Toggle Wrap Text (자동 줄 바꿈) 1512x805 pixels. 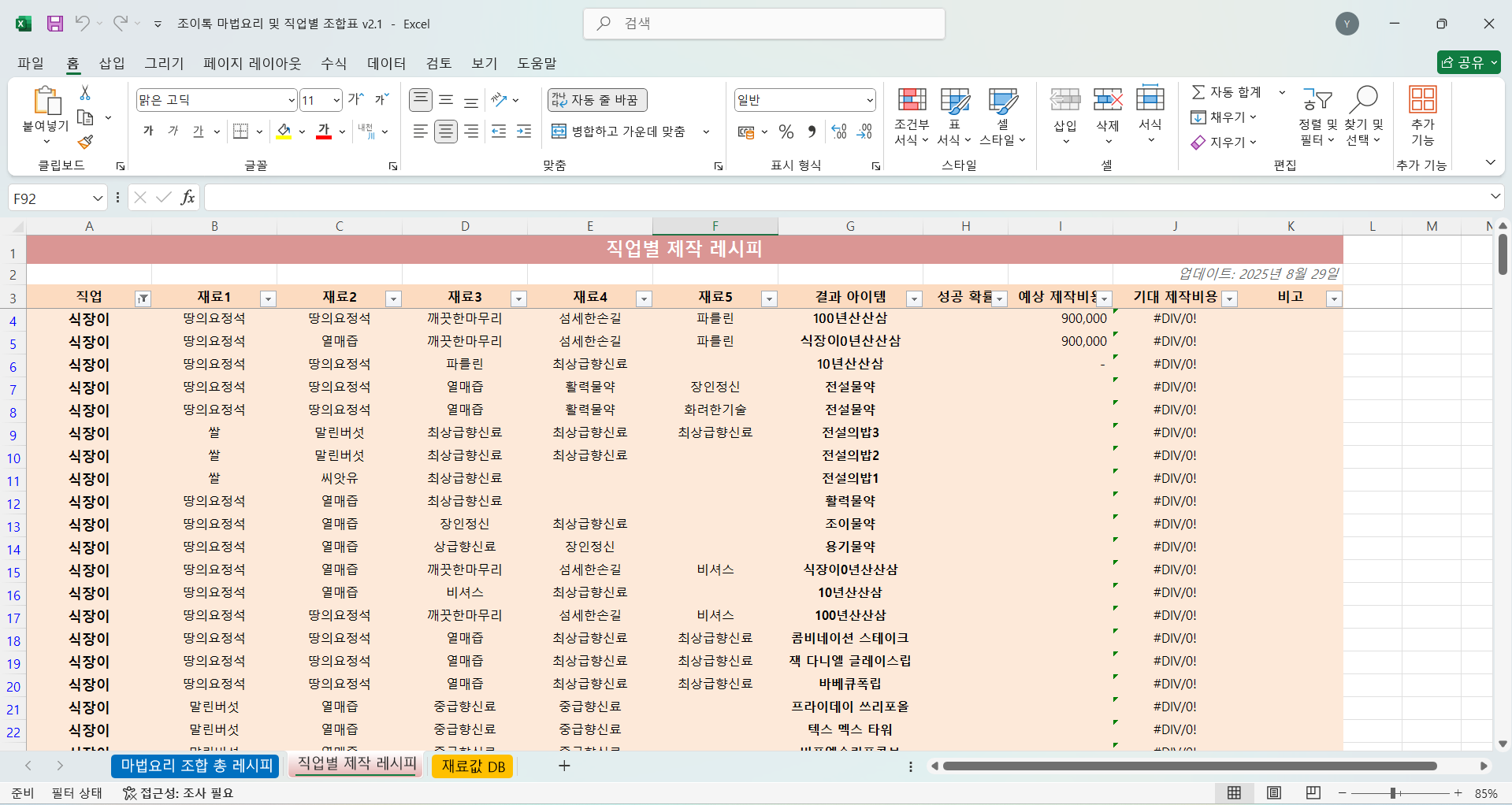click(596, 100)
